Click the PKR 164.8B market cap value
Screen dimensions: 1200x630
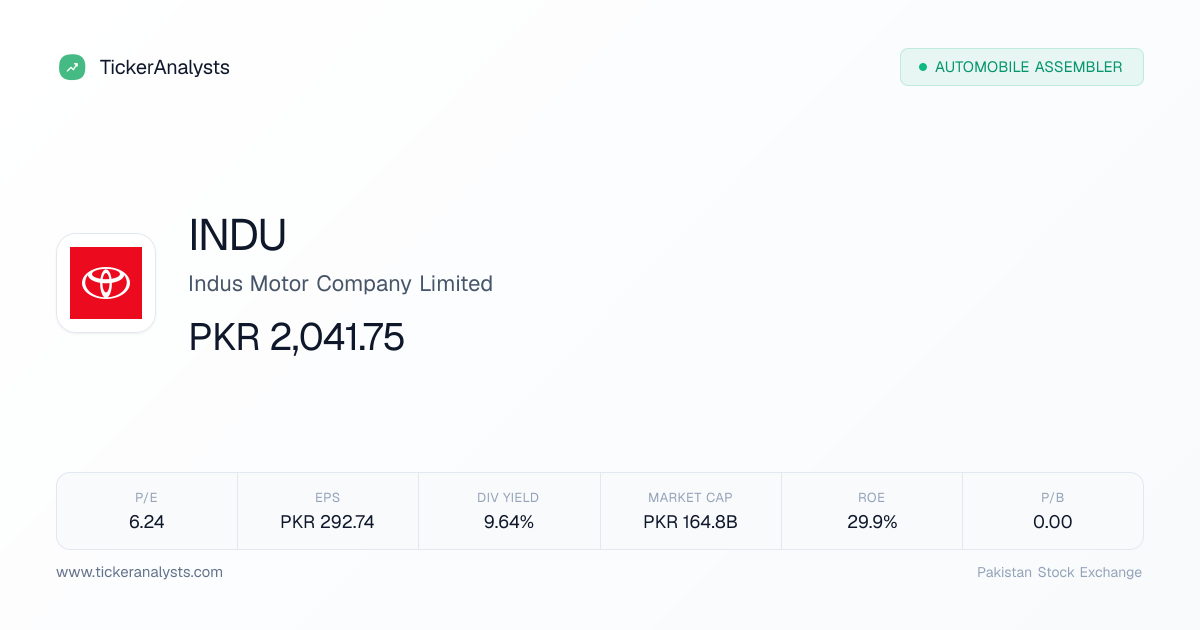pos(690,522)
